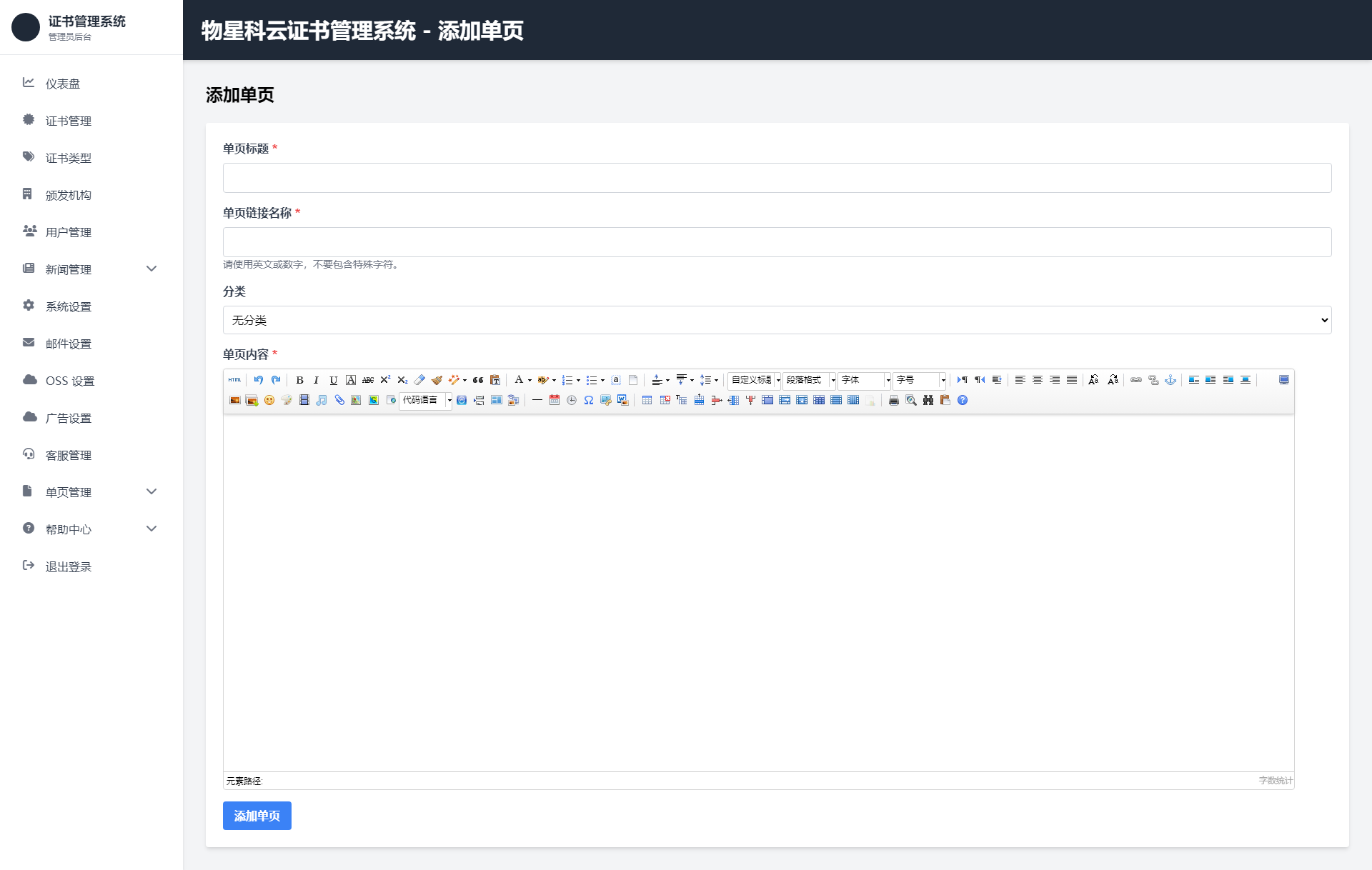
Task: Open special characters omega dialog
Action: tap(589, 400)
